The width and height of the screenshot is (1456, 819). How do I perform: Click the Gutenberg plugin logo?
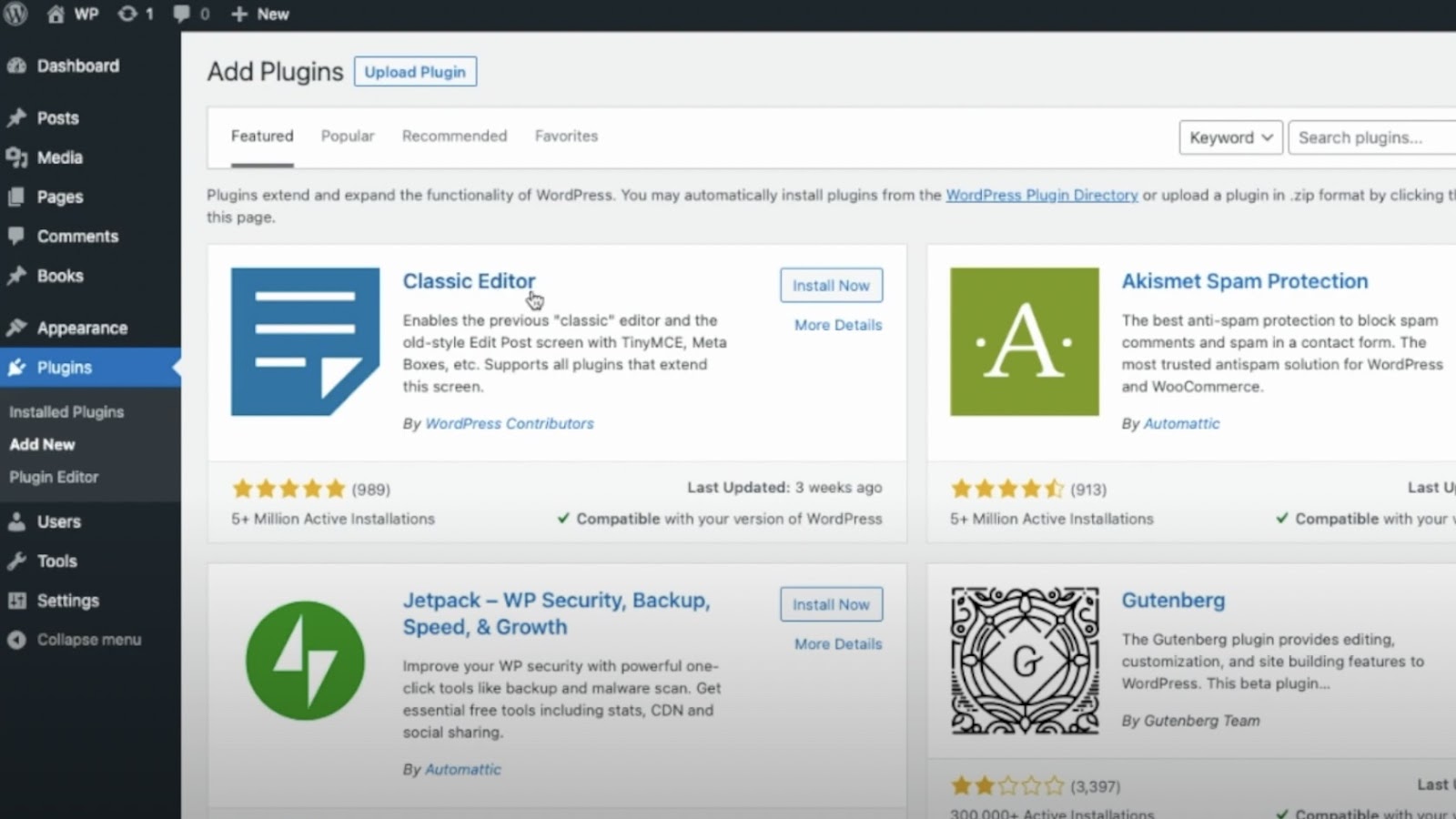(x=1025, y=661)
